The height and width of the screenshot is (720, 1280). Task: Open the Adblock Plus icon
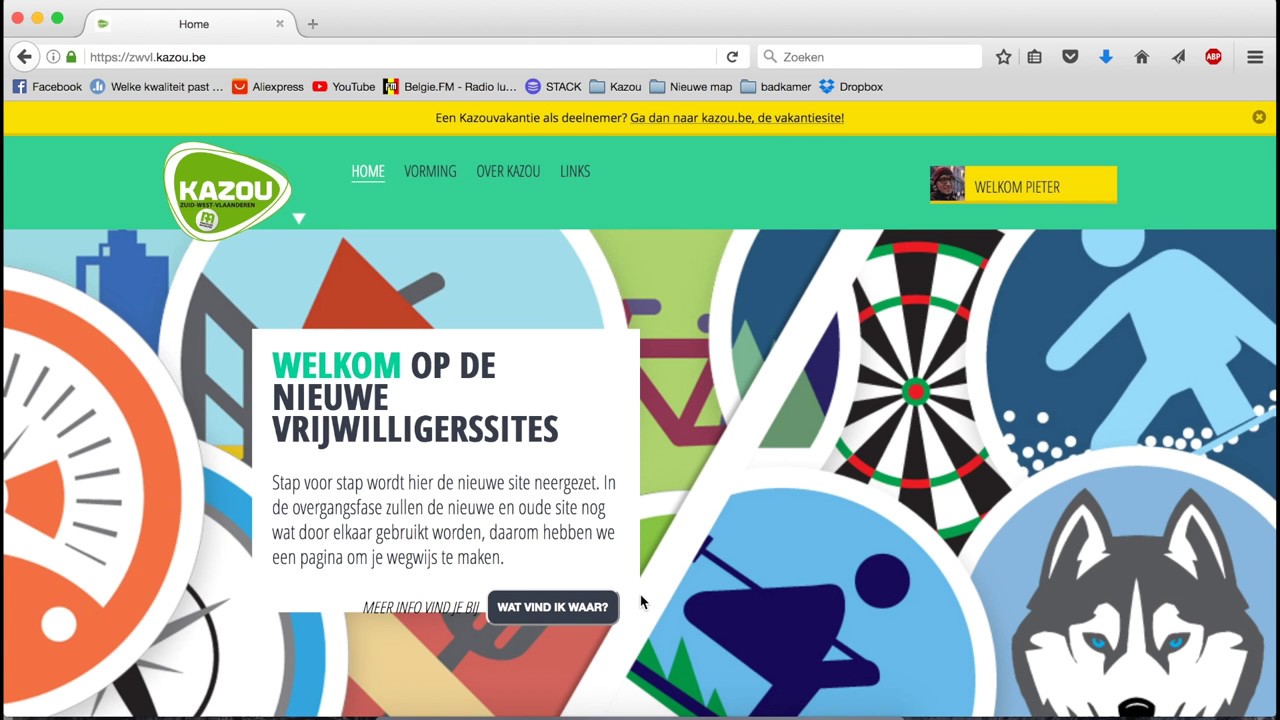(1213, 57)
